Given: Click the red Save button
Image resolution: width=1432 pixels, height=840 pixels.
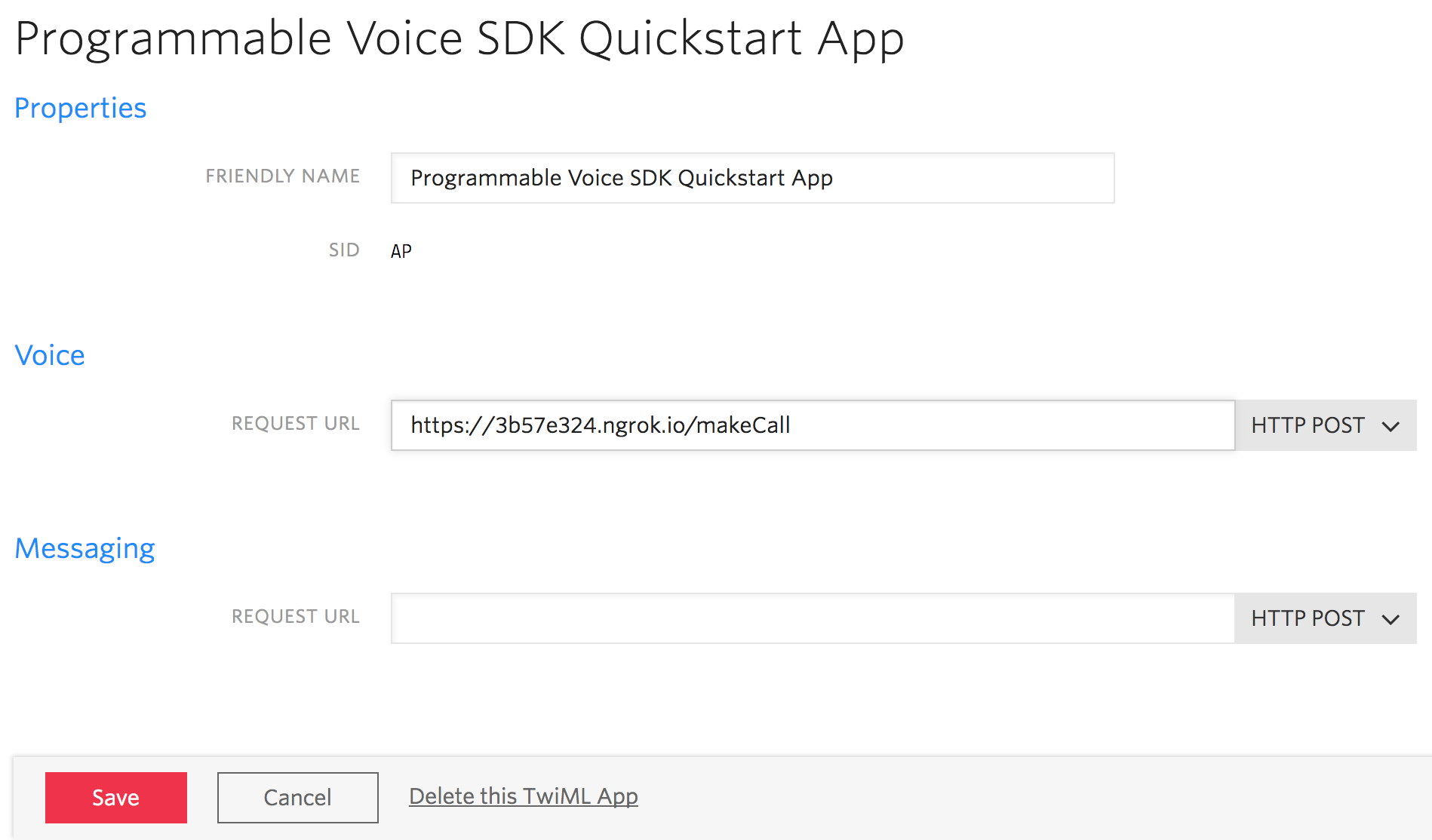Looking at the screenshot, I should [x=116, y=798].
